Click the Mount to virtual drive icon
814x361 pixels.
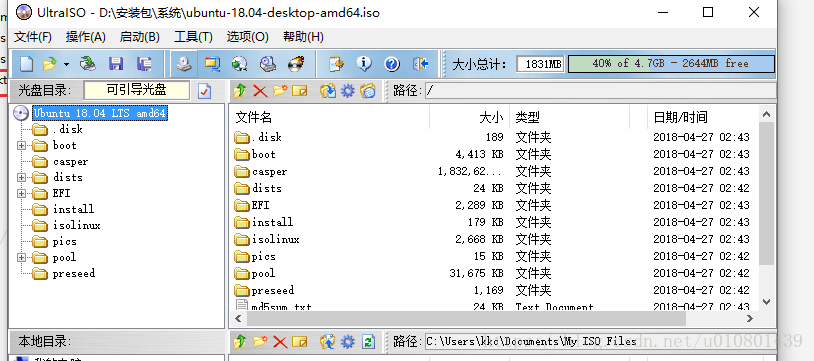[x=268, y=64]
